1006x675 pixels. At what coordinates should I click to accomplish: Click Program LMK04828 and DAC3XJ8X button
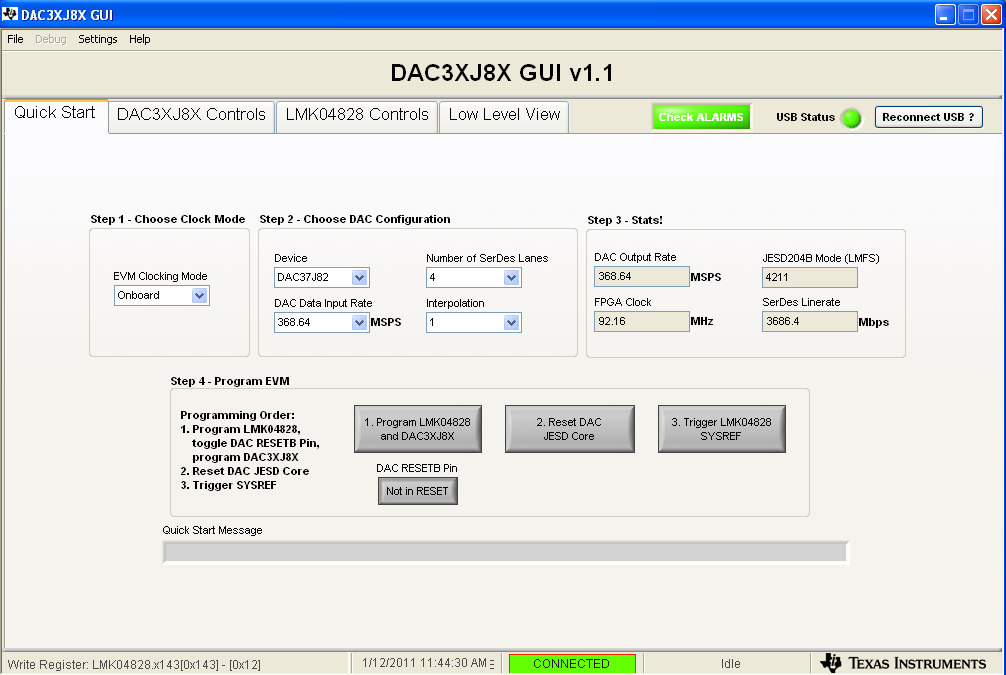[x=418, y=429]
